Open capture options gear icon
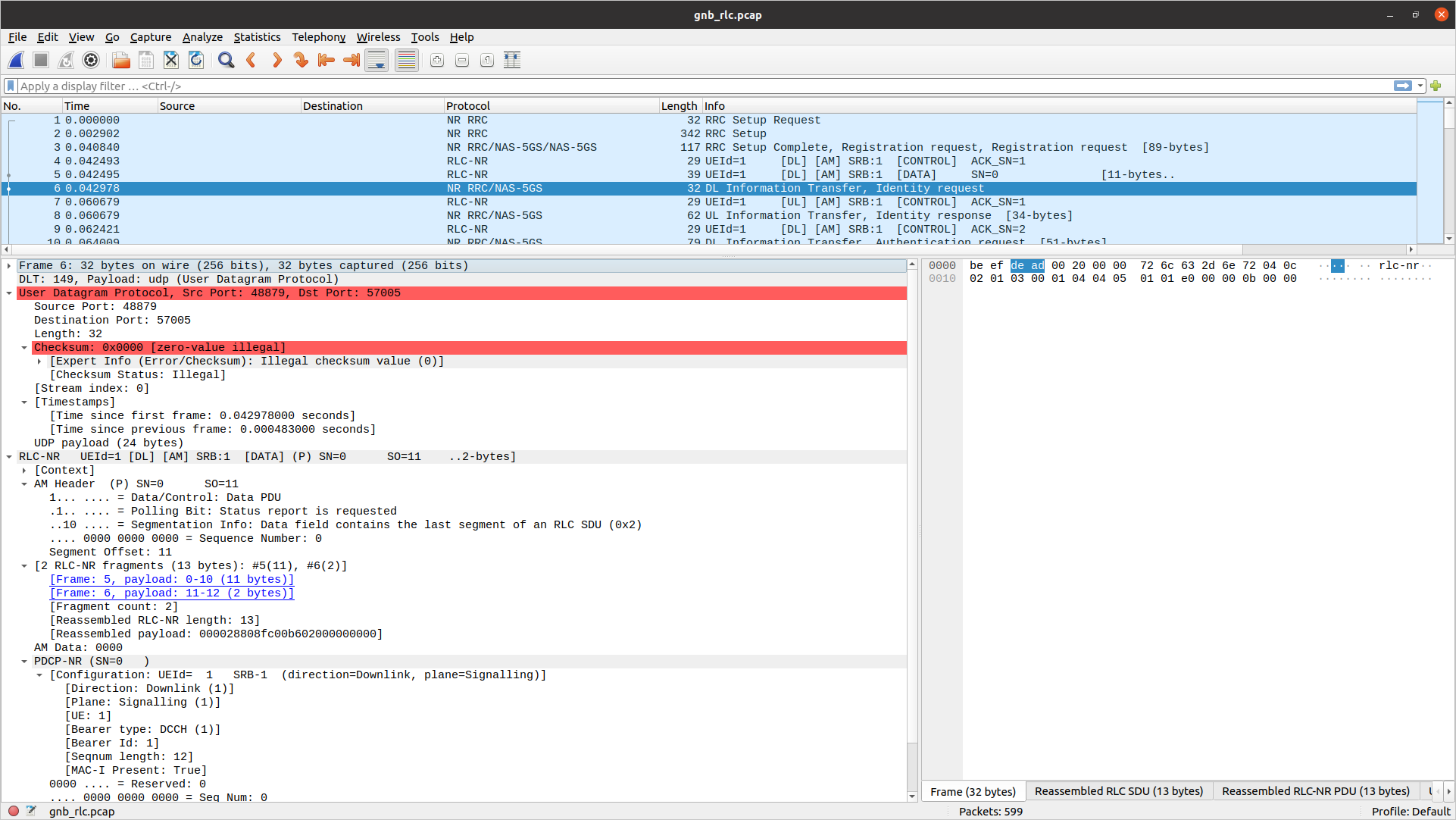The height and width of the screenshot is (820, 1456). pyautogui.click(x=91, y=61)
